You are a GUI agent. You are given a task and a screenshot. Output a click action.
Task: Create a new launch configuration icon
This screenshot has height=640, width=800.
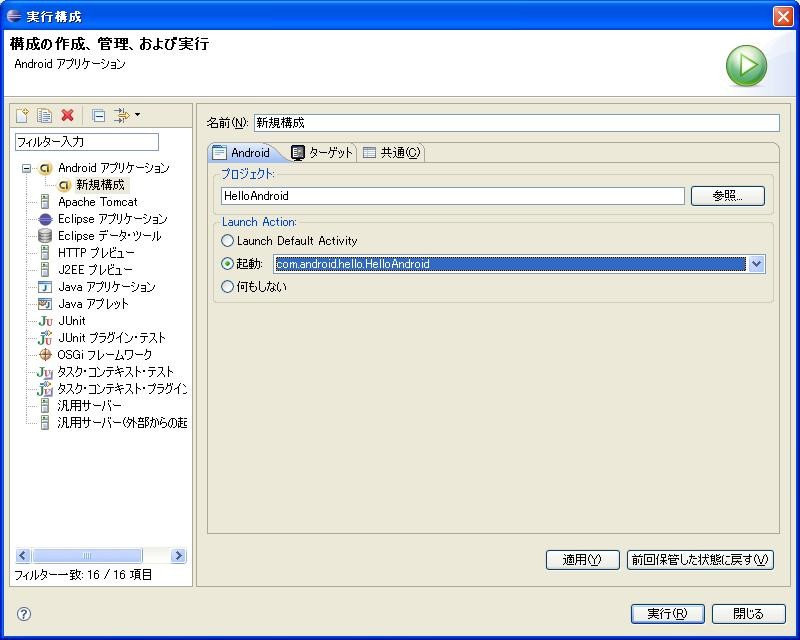point(22,115)
